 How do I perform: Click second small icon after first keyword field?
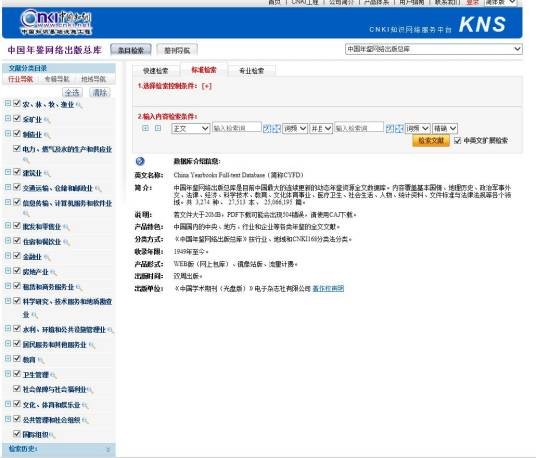tap(277, 129)
